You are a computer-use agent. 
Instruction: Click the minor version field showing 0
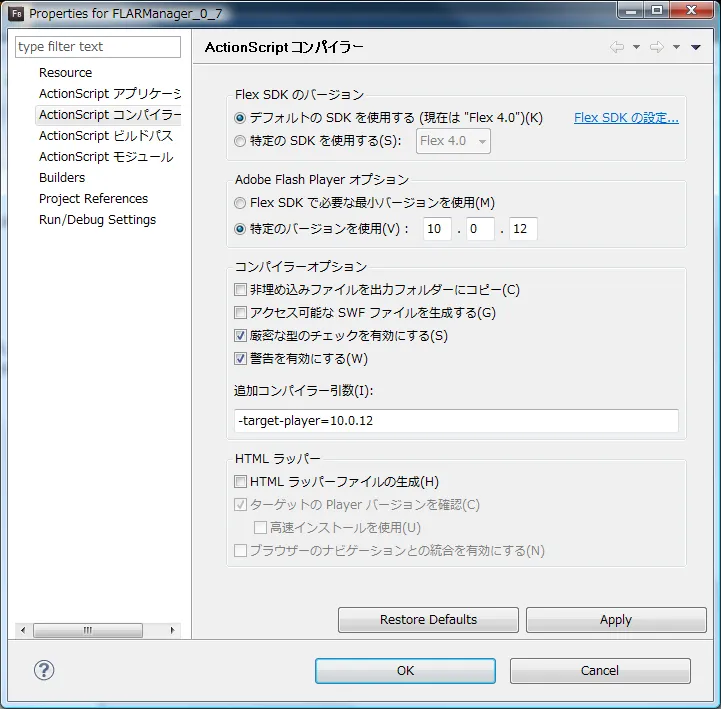coord(480,229)
